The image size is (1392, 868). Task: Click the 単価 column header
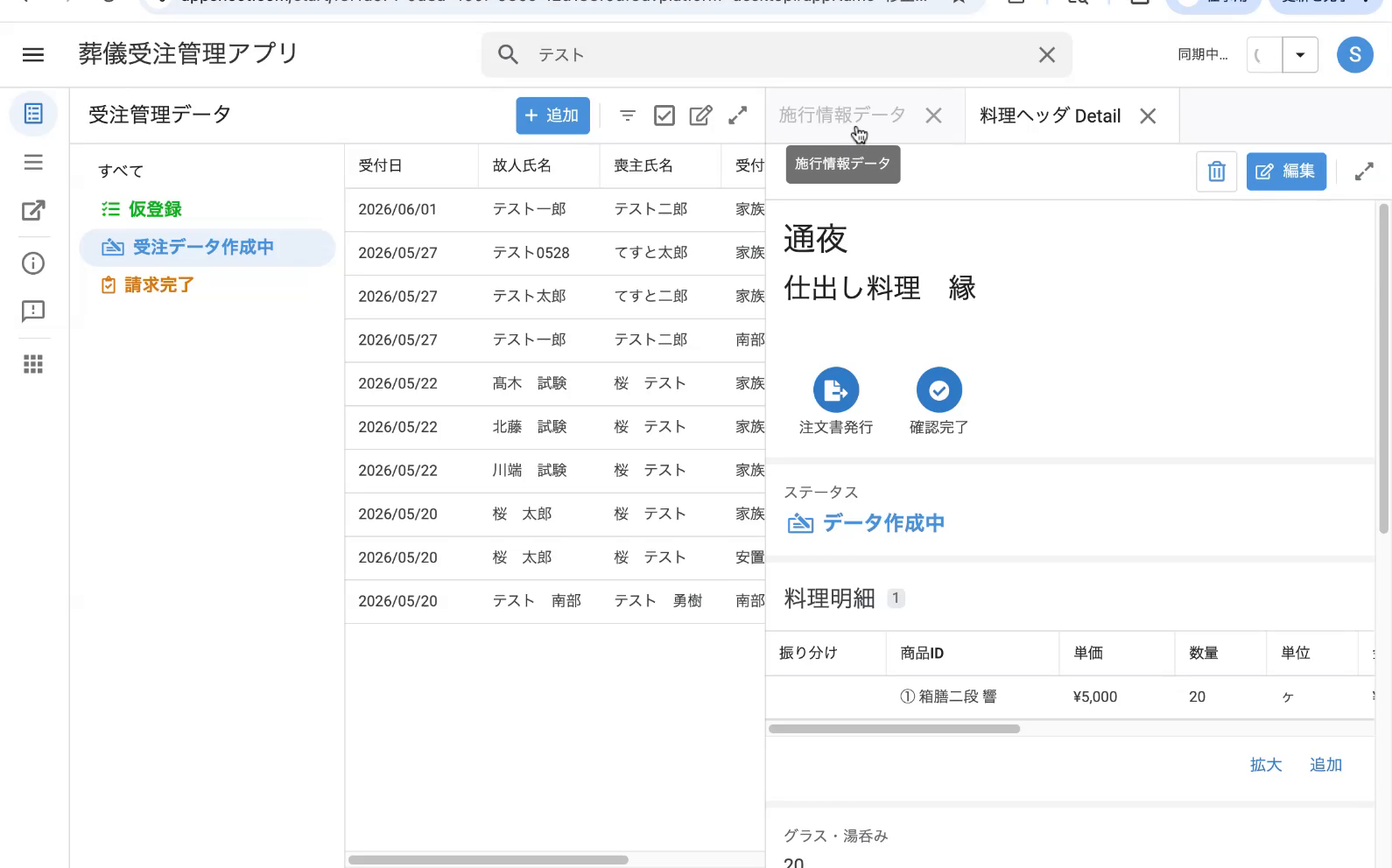[x=1088, y=653]
